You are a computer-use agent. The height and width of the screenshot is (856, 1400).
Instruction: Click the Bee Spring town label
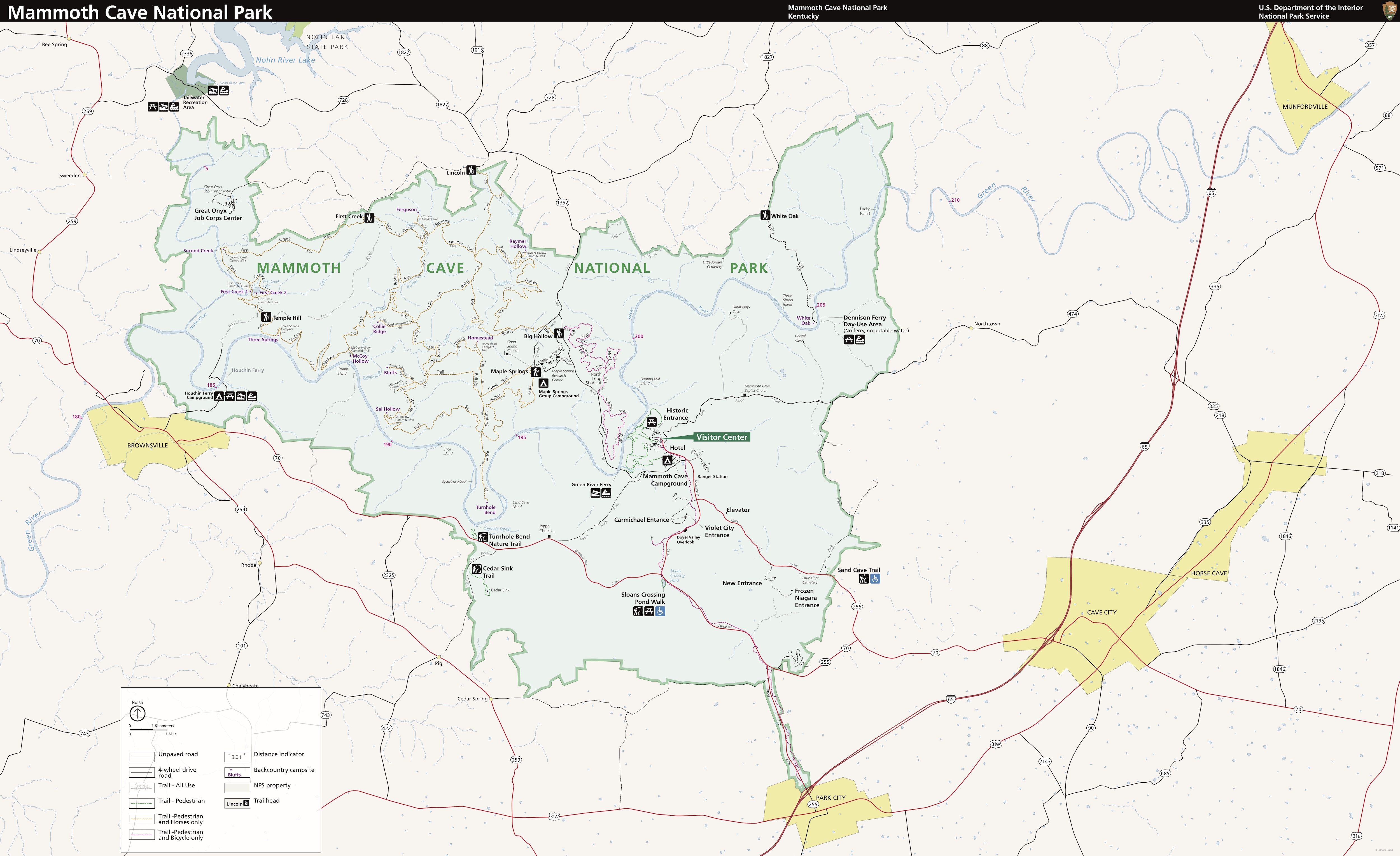(55, 44)
